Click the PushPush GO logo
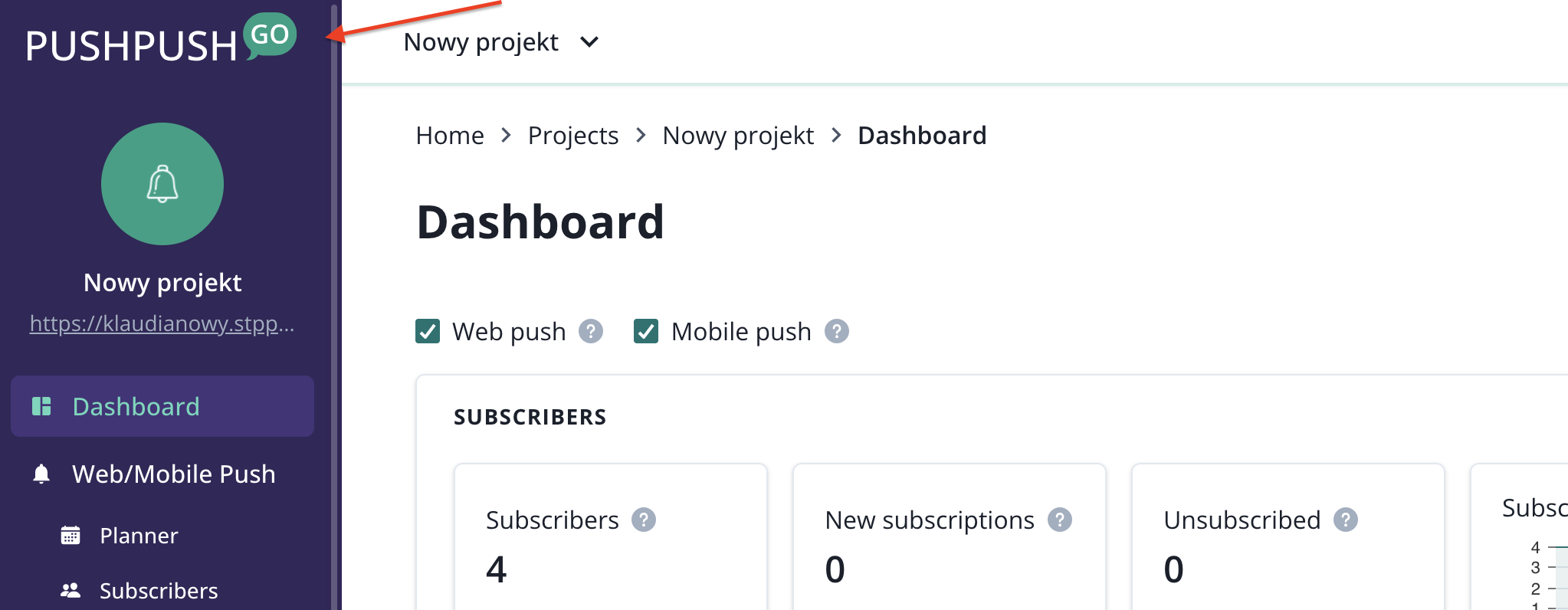The image size is (1568, 610). click(161, 41)
